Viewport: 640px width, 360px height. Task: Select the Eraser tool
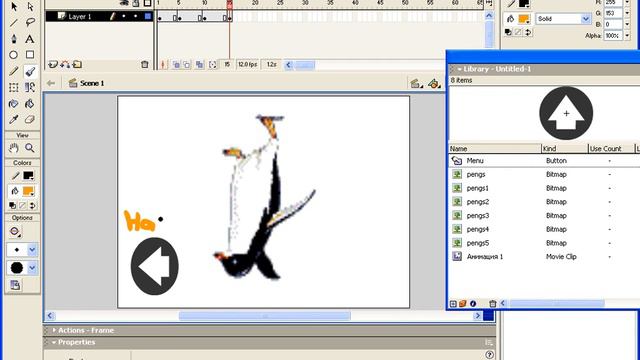[30, 120]
